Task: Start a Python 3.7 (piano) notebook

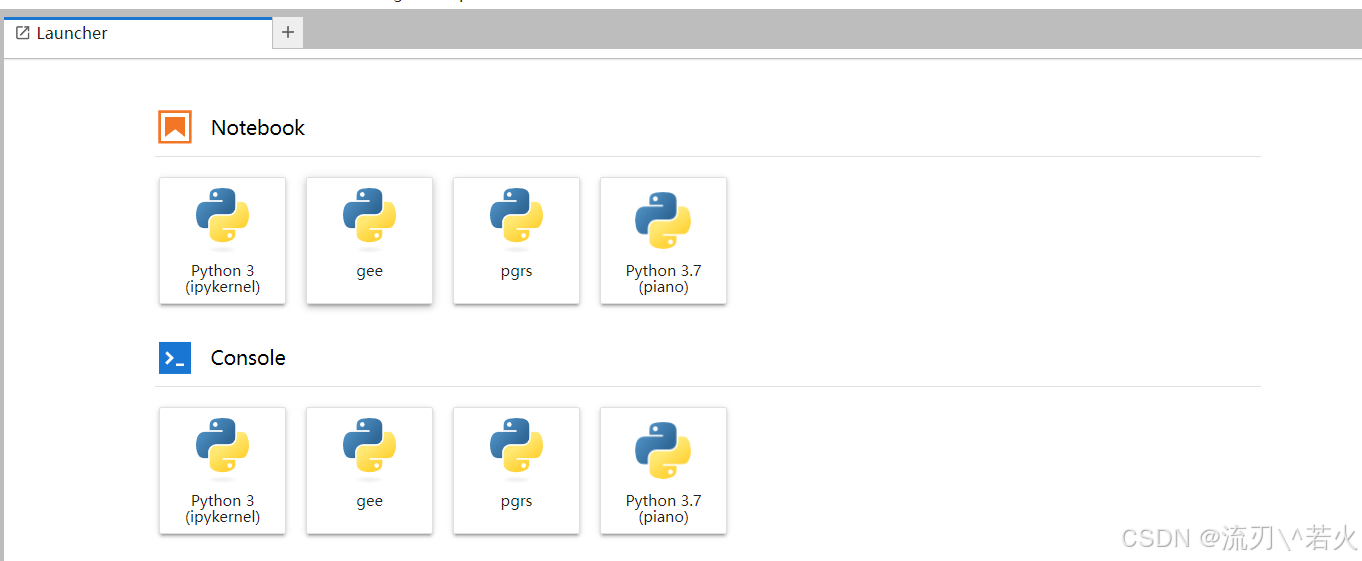Action: tap(663, 241)
